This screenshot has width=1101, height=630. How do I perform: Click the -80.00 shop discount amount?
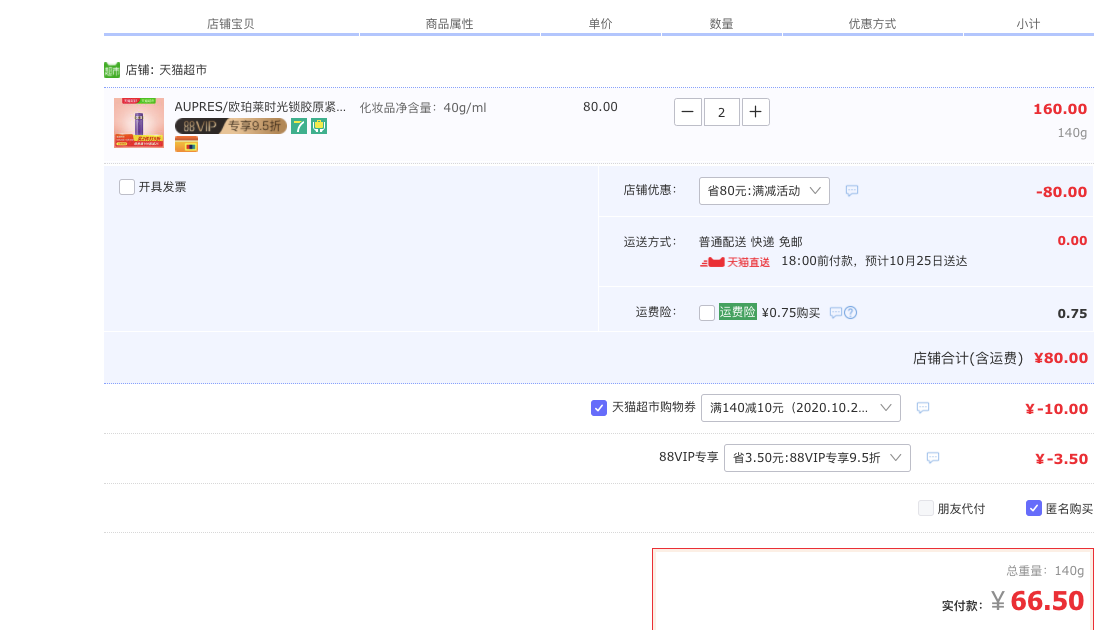coord(1061,192)
